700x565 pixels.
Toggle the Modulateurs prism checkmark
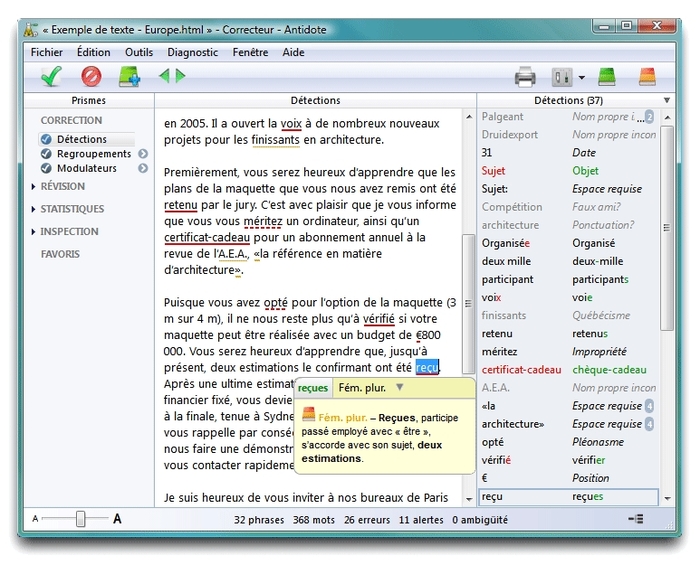point(47,168)
